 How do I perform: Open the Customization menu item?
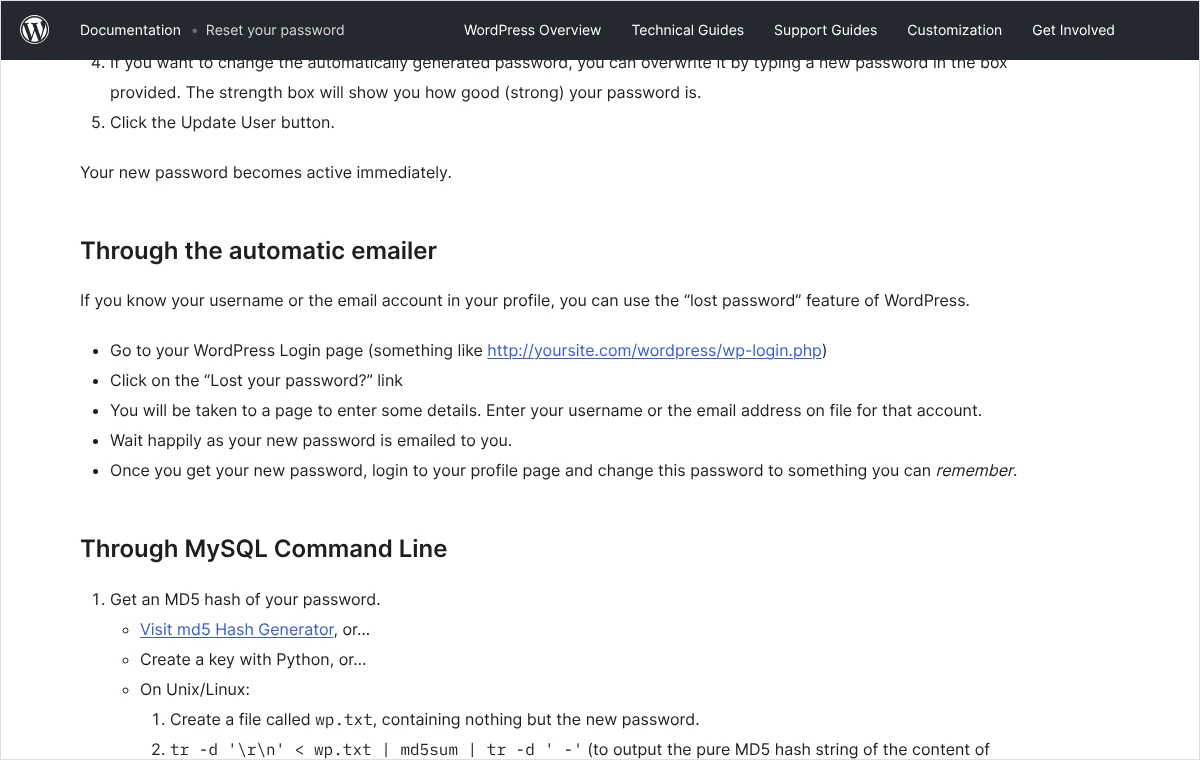coord(955,30)
